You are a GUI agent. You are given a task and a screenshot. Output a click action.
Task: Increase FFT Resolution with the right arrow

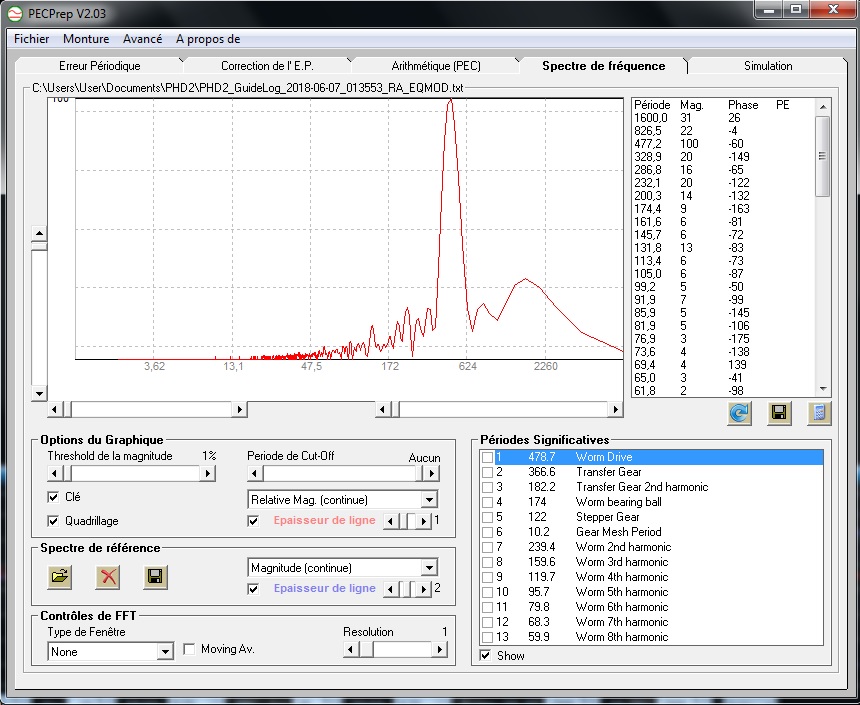pyautogui.click(x=439, y=650)
